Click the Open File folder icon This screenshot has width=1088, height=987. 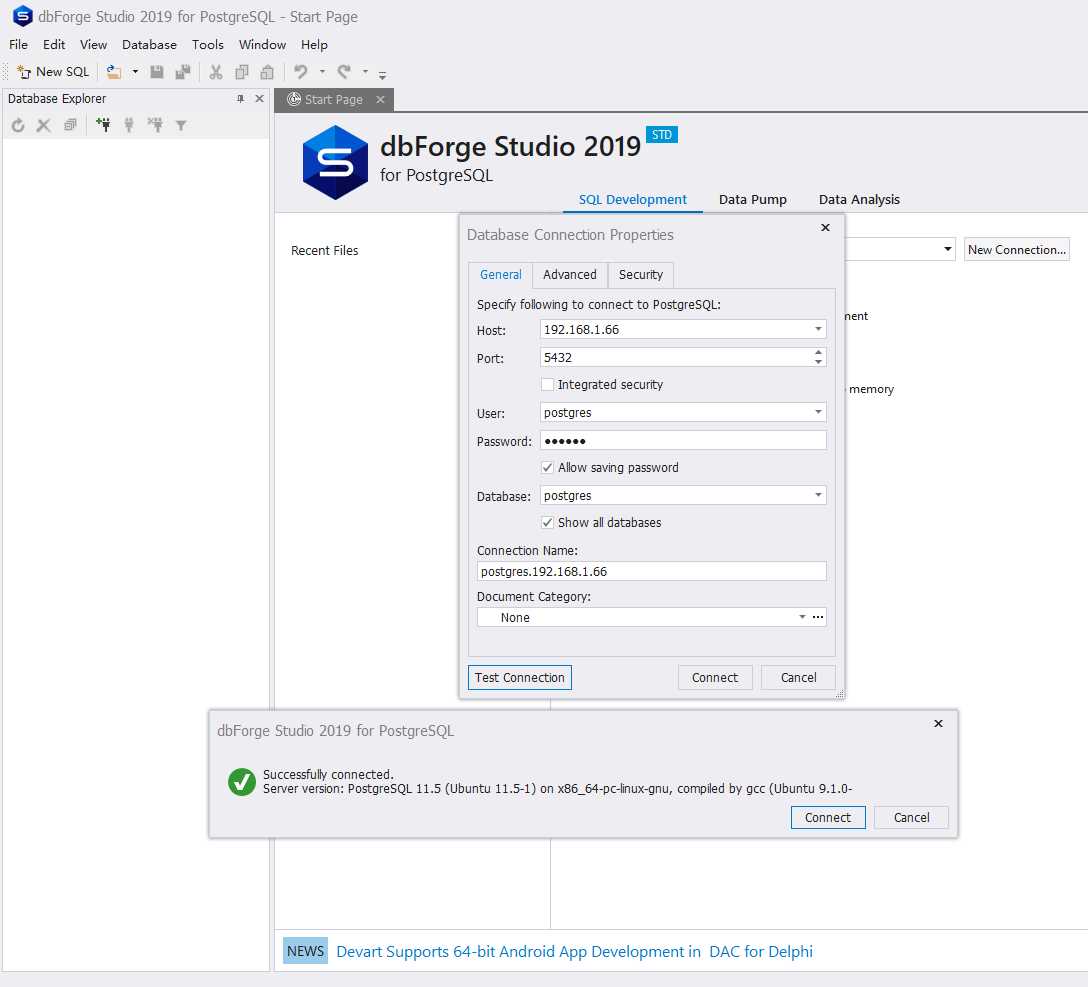pos(114,71)
